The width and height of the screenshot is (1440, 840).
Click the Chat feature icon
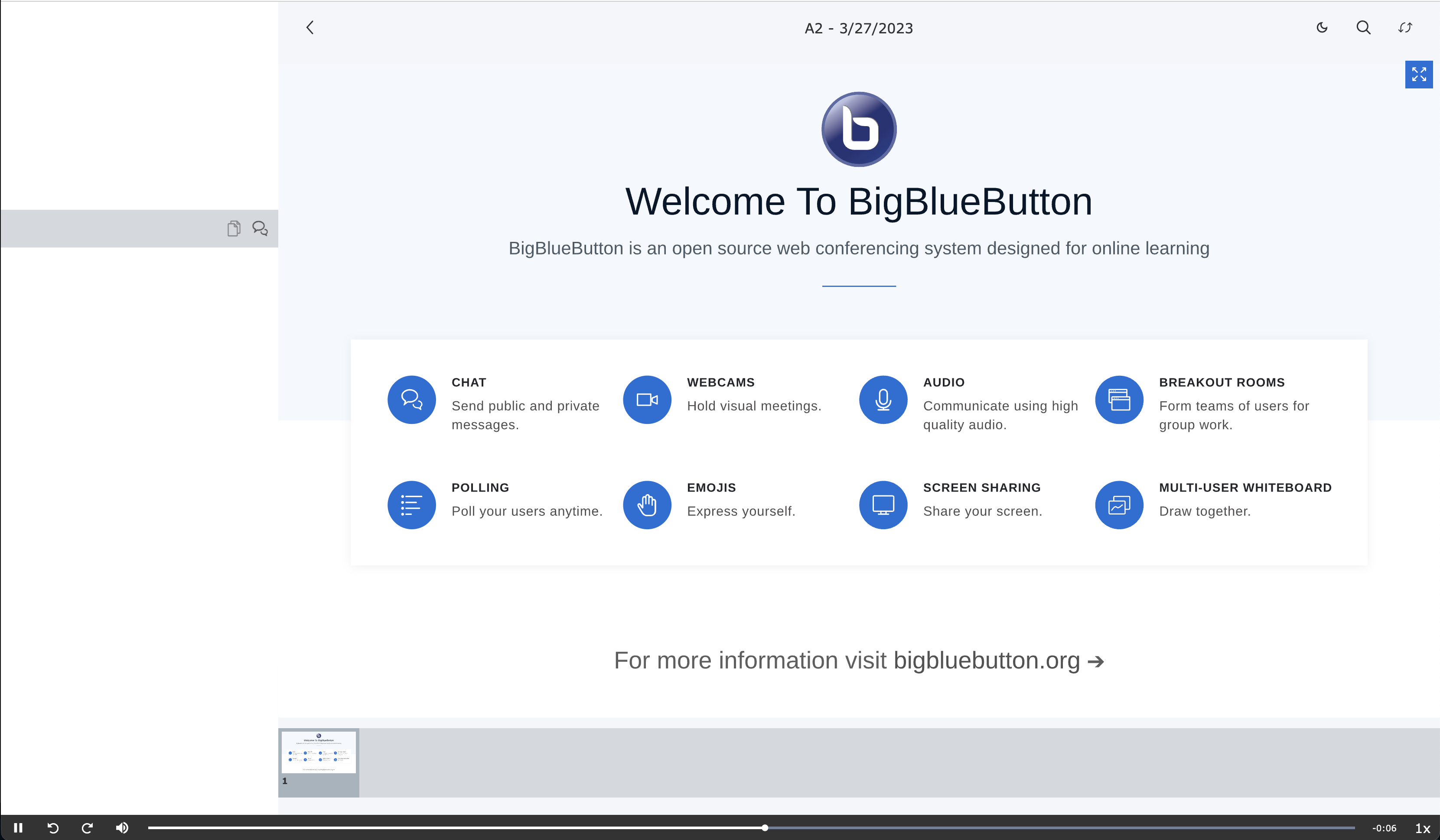point(411,400)
